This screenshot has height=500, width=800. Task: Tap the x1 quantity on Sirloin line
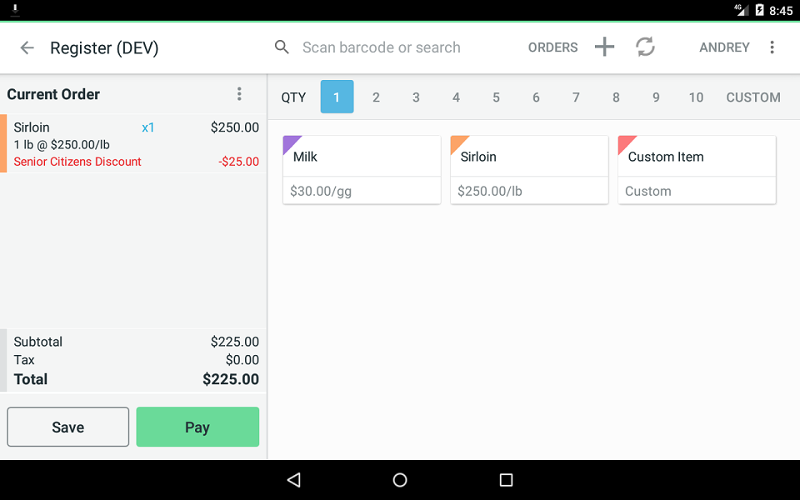click(148, 128)
